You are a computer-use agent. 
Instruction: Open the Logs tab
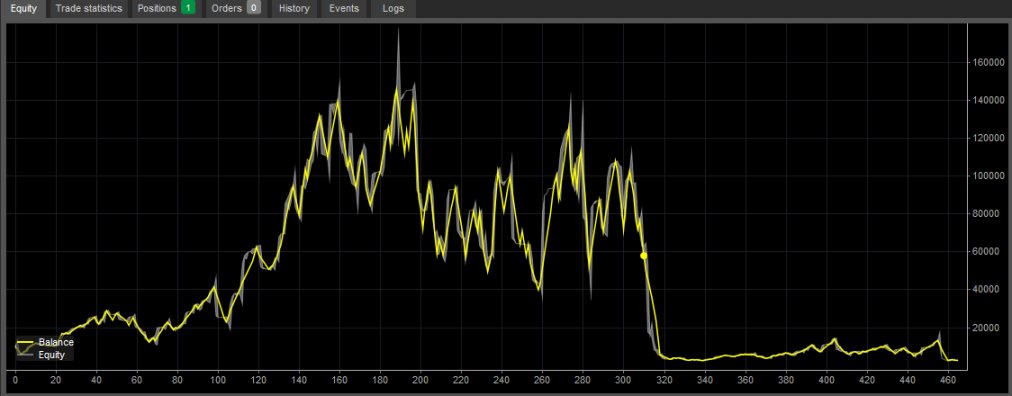[x=393, y=8]
